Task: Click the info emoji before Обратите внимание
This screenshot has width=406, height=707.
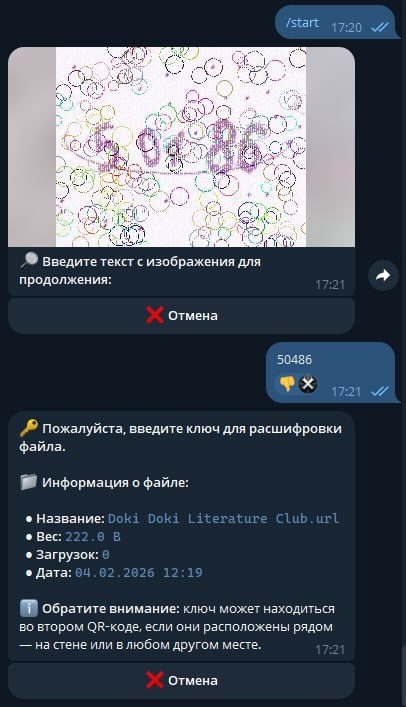Action: (x=28, y=608)
